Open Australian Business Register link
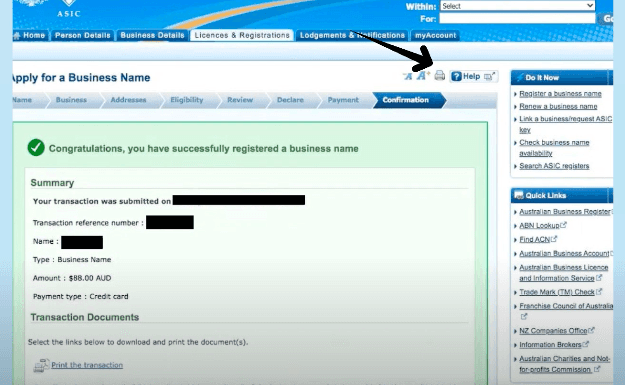 click(x=564, y=212)
